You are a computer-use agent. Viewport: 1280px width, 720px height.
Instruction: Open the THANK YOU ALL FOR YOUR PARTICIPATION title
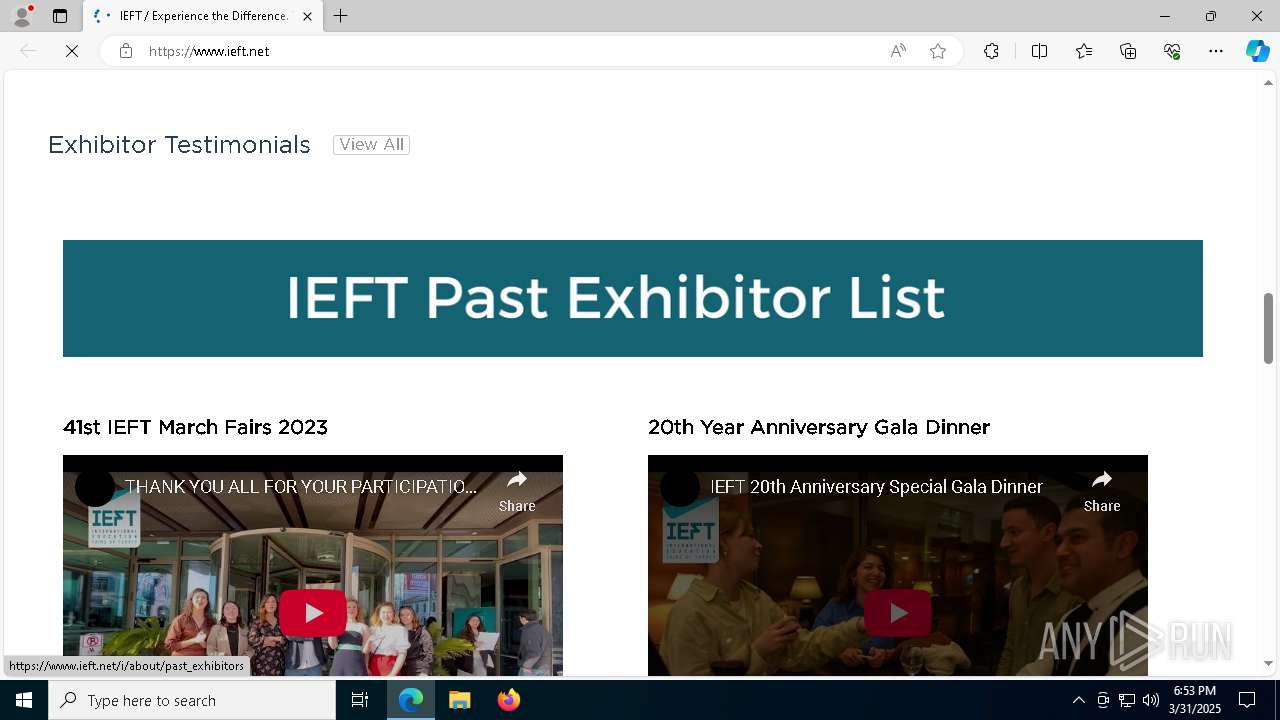coord(301,487)
